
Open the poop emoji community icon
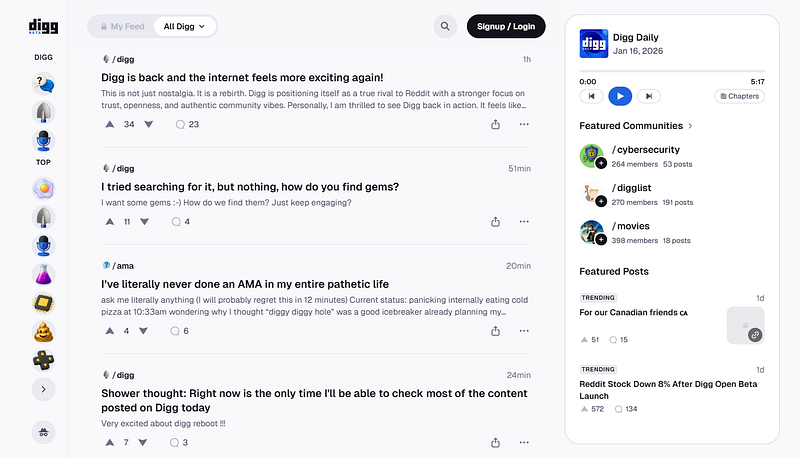pos(43,332)
